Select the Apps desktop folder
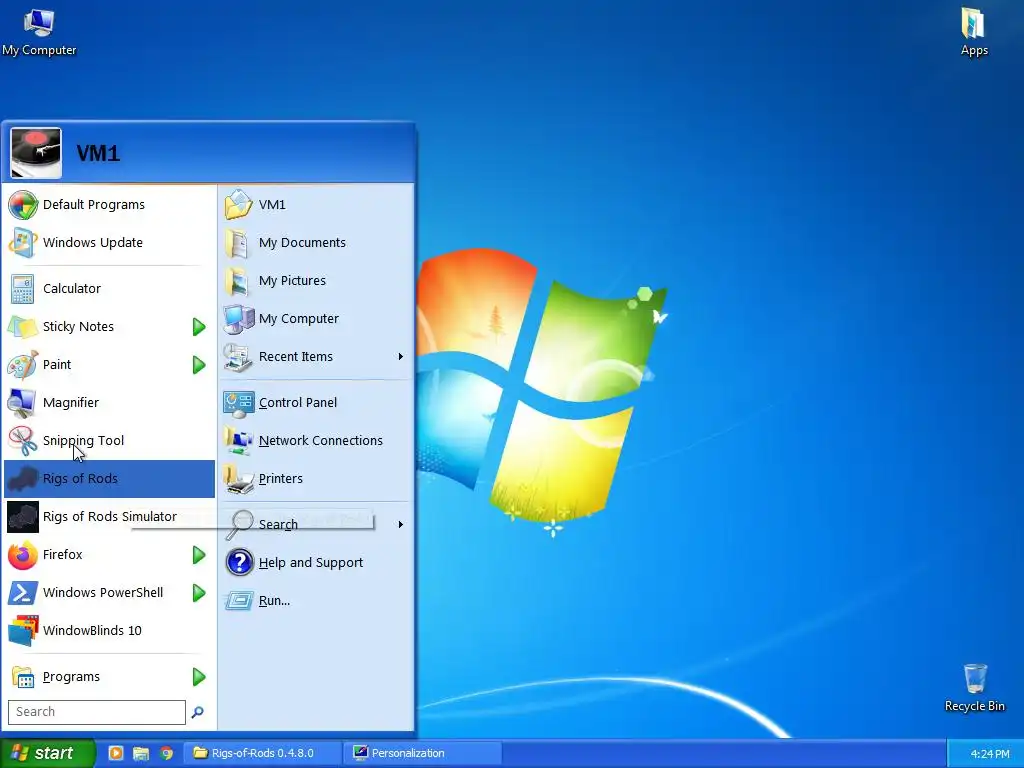Screen dimensions: 1024x768 (x=974, y=32)
